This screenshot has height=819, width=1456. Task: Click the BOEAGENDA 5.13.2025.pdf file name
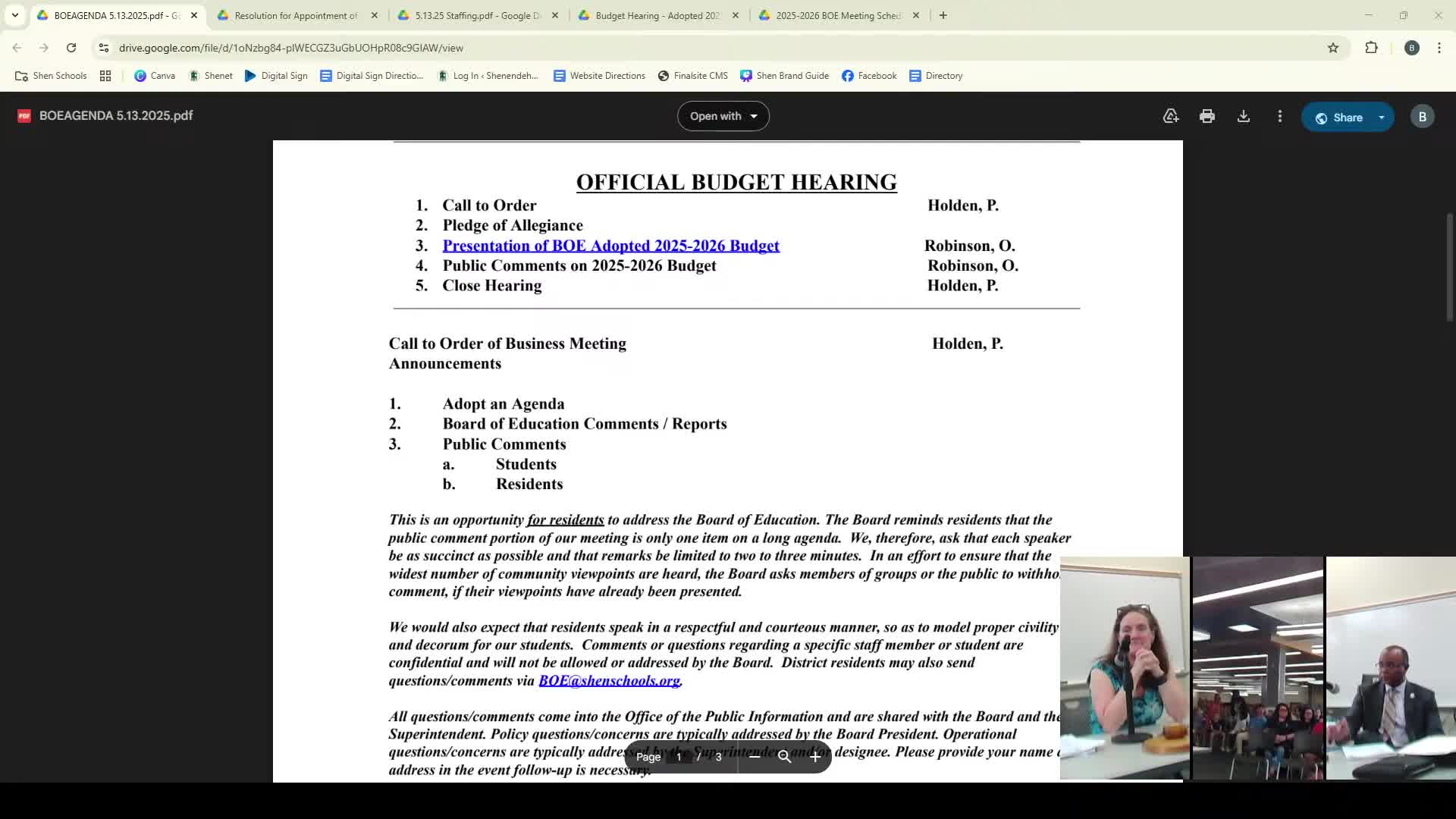(116, 116)
